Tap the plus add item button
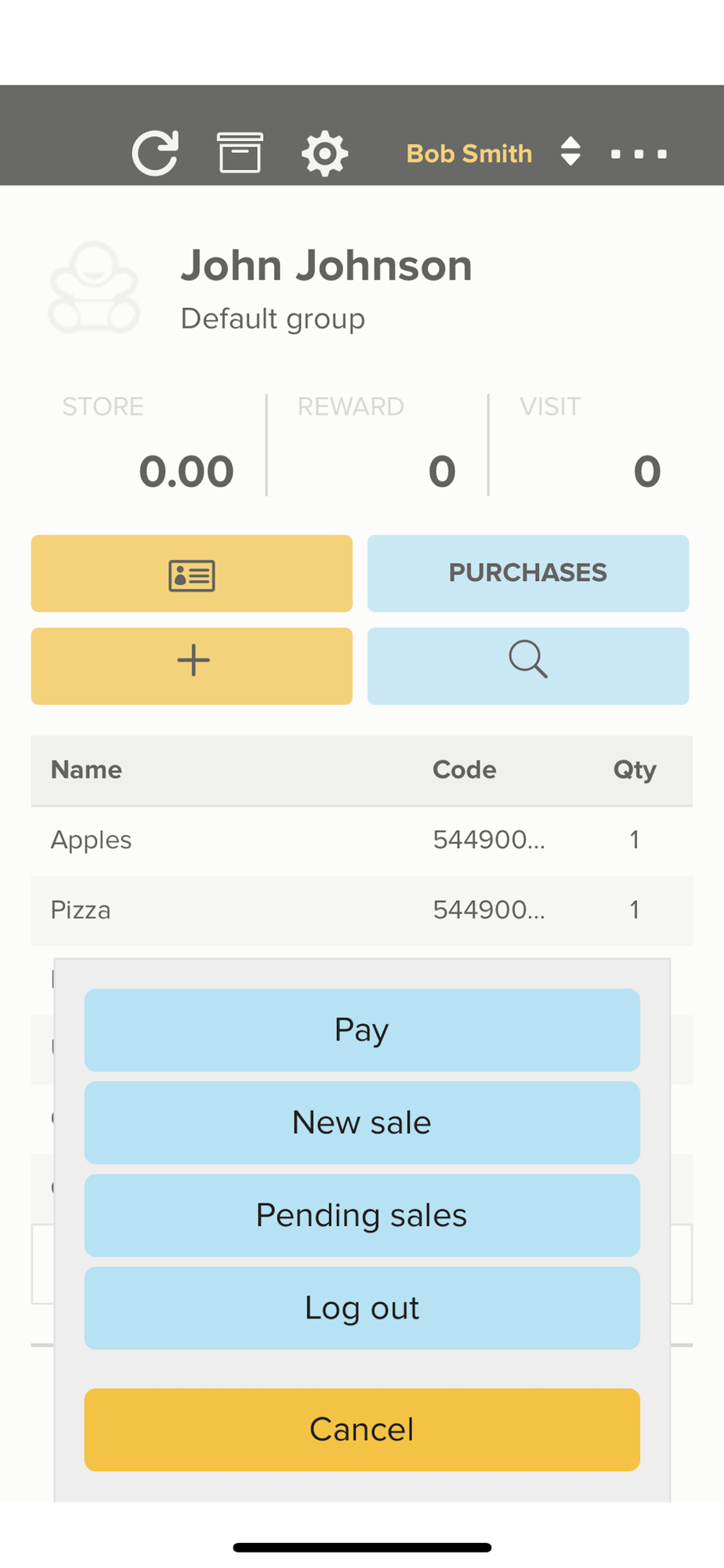This screenshot has width=724, height=1568. pos(191,666)
